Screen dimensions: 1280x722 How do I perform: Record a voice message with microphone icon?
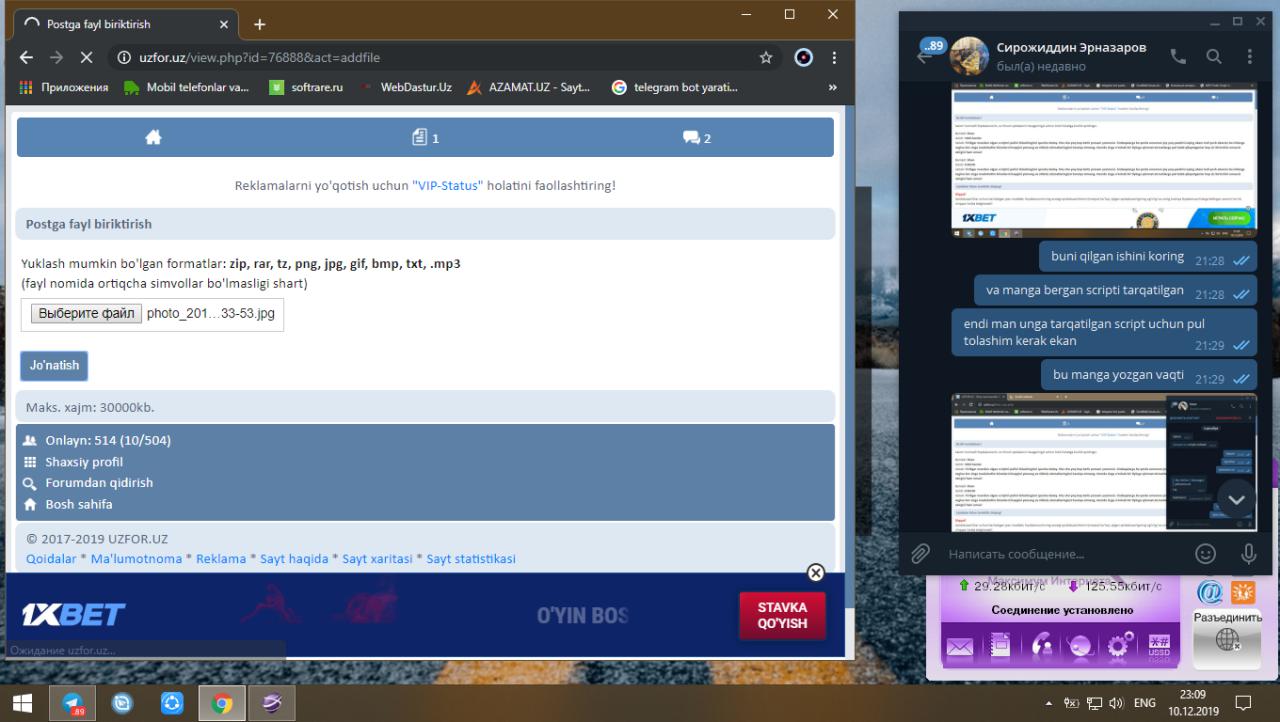[x=1248, y=553]
